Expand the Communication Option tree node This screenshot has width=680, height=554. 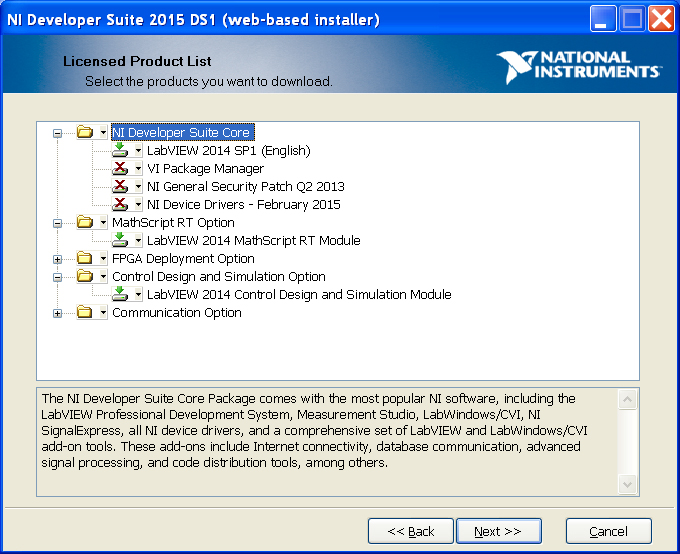(x=57, y=313)
